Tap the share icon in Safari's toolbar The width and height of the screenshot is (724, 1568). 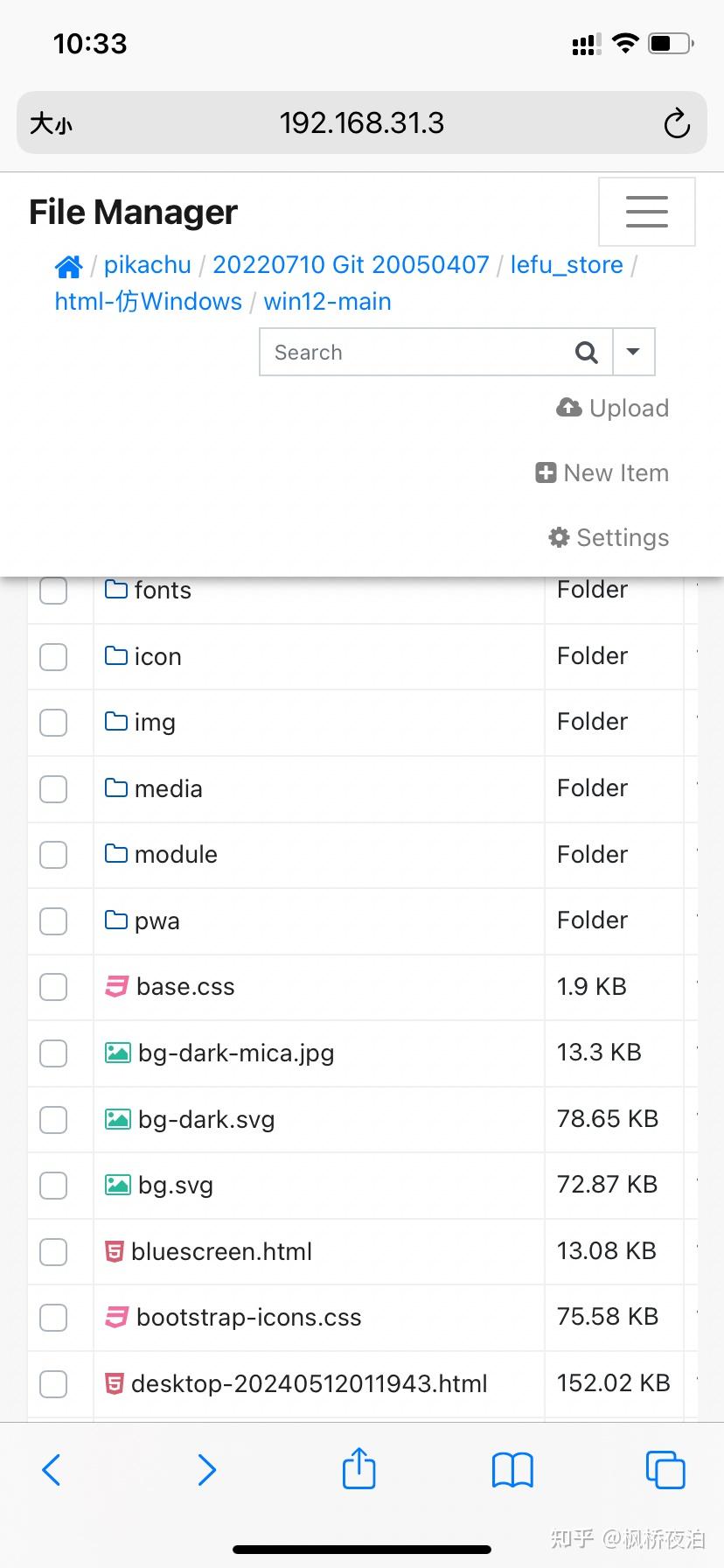(359, 1469)
